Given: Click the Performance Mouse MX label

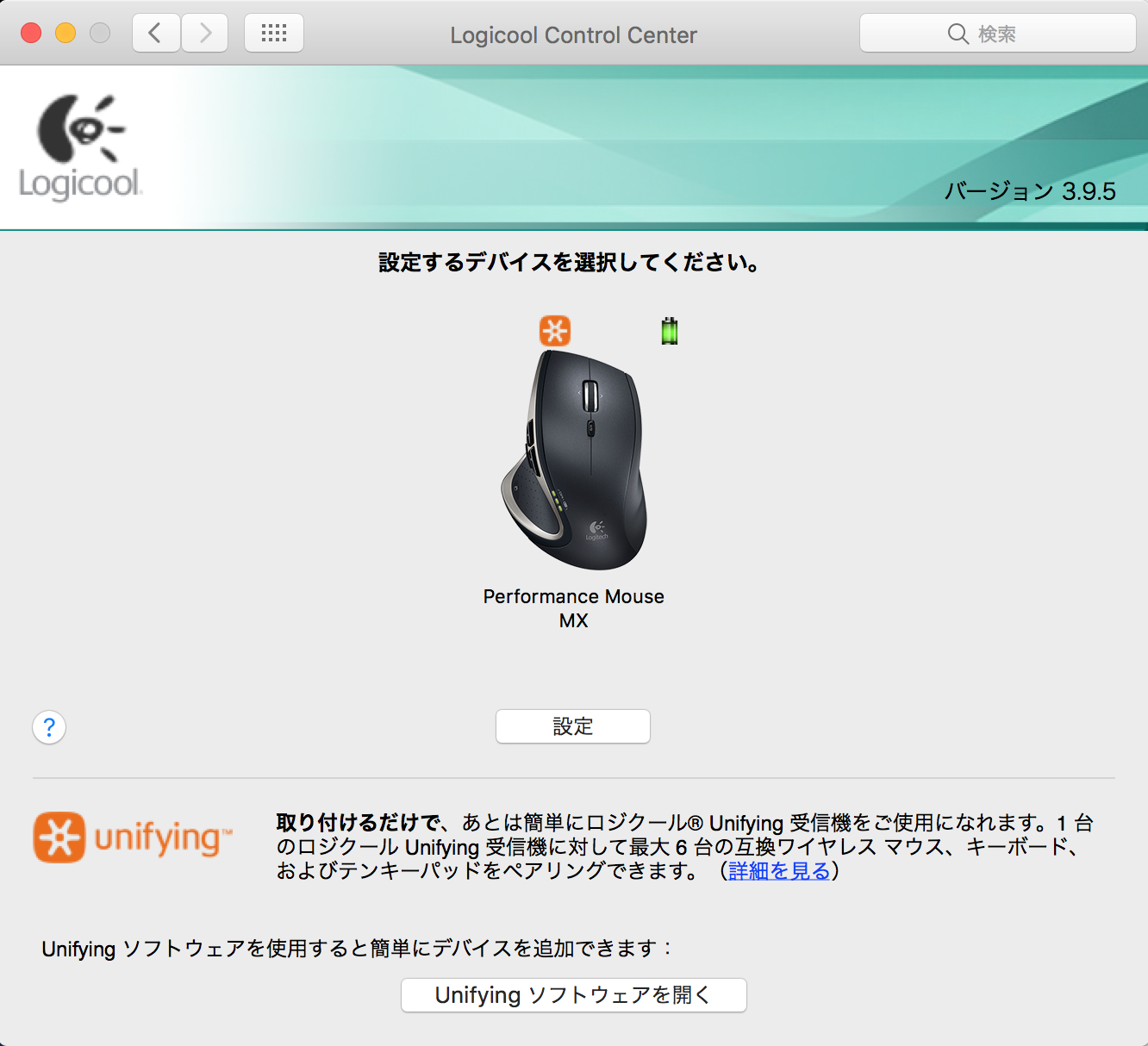Looking at the screenshot, I should pos(574,608).
